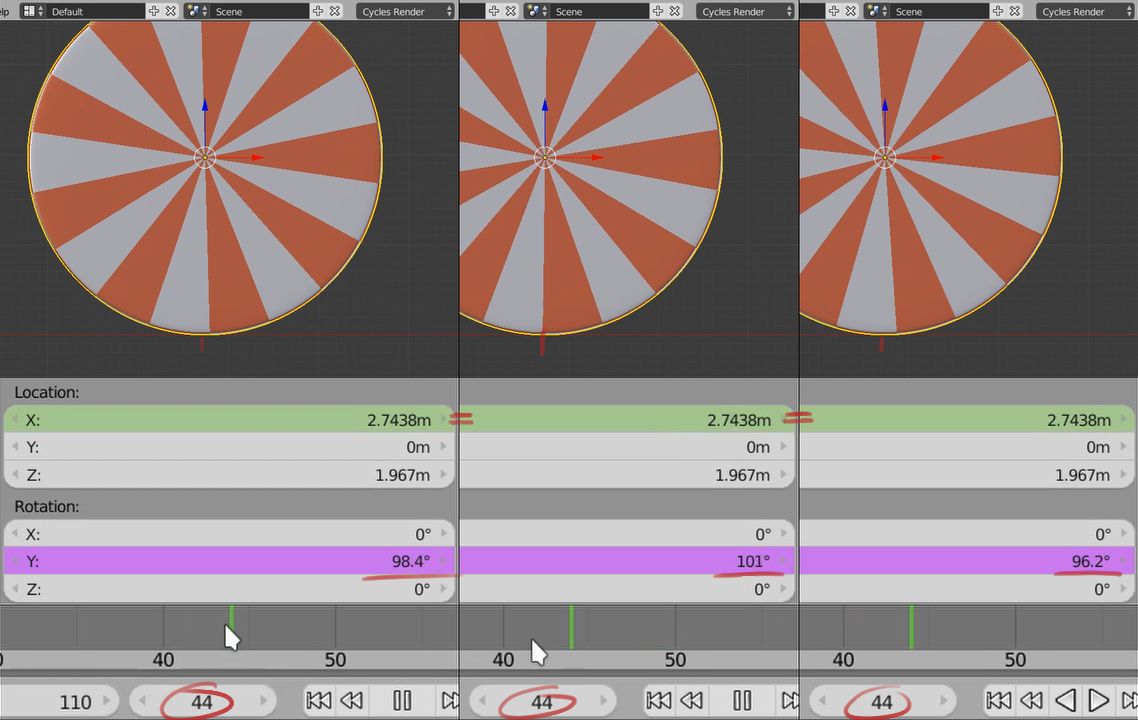Screen dimensions: 1138x720
Task: Select Location X 2.7438m field in middle panel
Action: coord(627,420)
